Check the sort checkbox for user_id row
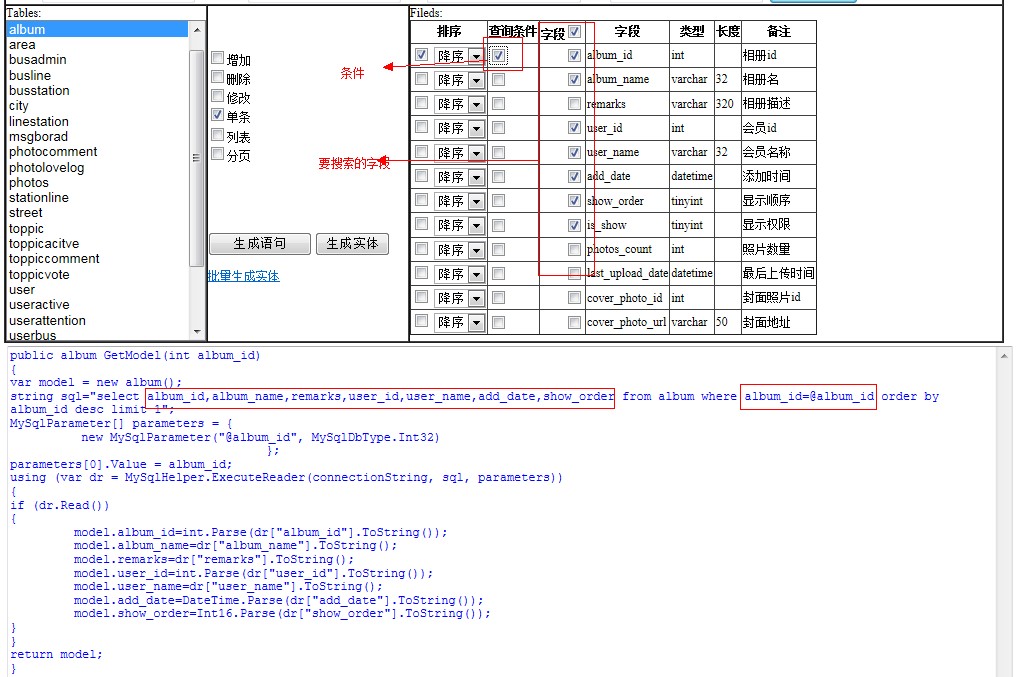 (x=422, y=128)
